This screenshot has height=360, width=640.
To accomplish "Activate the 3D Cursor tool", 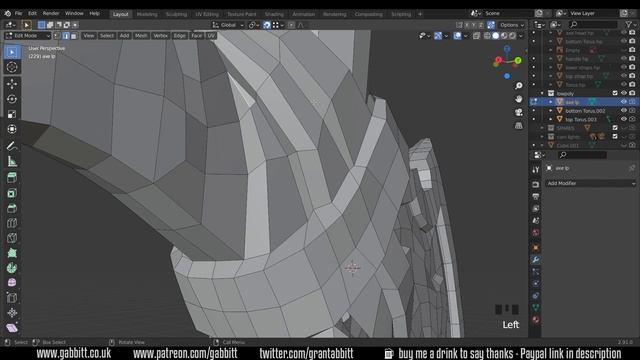I will 12,67.
